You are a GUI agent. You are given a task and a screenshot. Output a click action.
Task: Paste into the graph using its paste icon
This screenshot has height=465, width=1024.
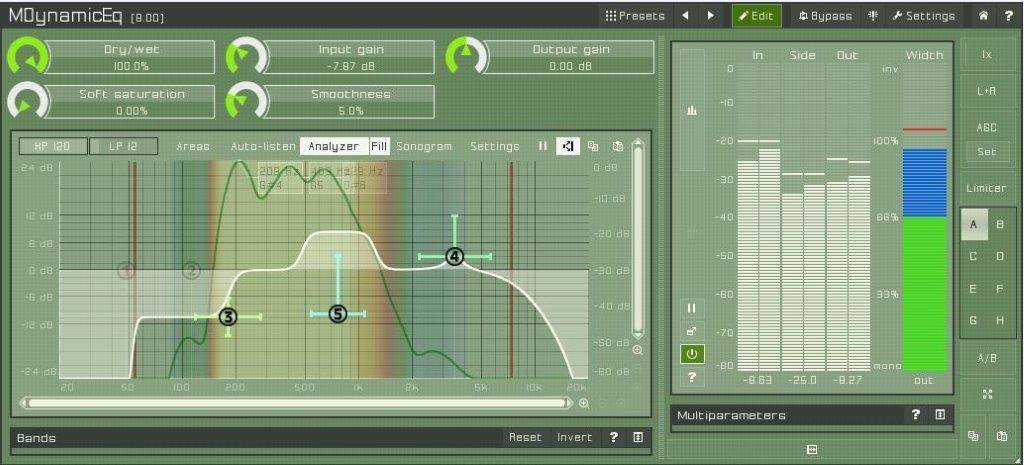tap(618, 146)
